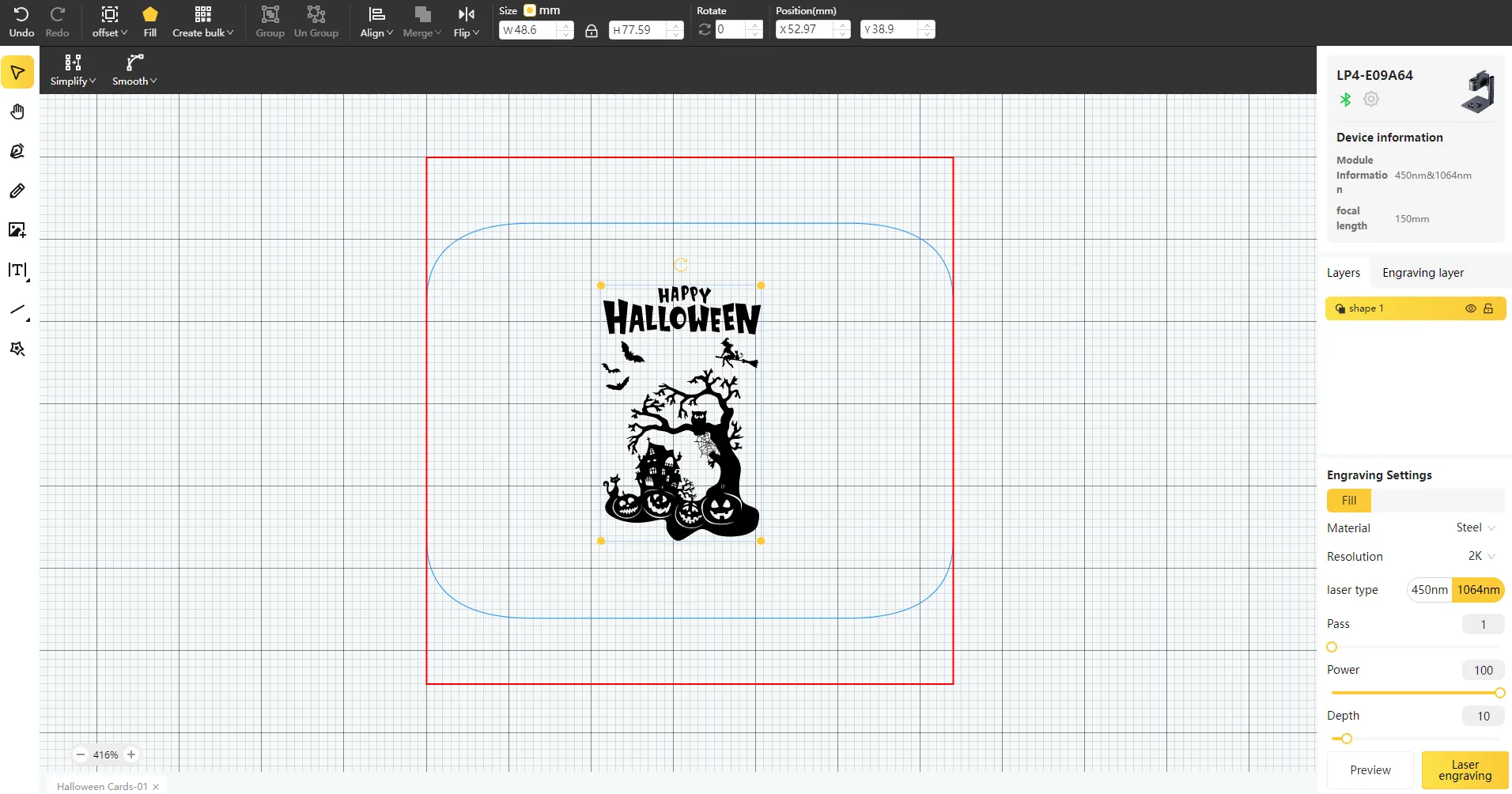Hide shape 1 layer with eye icon
1512x794 pixels.
(x=1470, y=308)
